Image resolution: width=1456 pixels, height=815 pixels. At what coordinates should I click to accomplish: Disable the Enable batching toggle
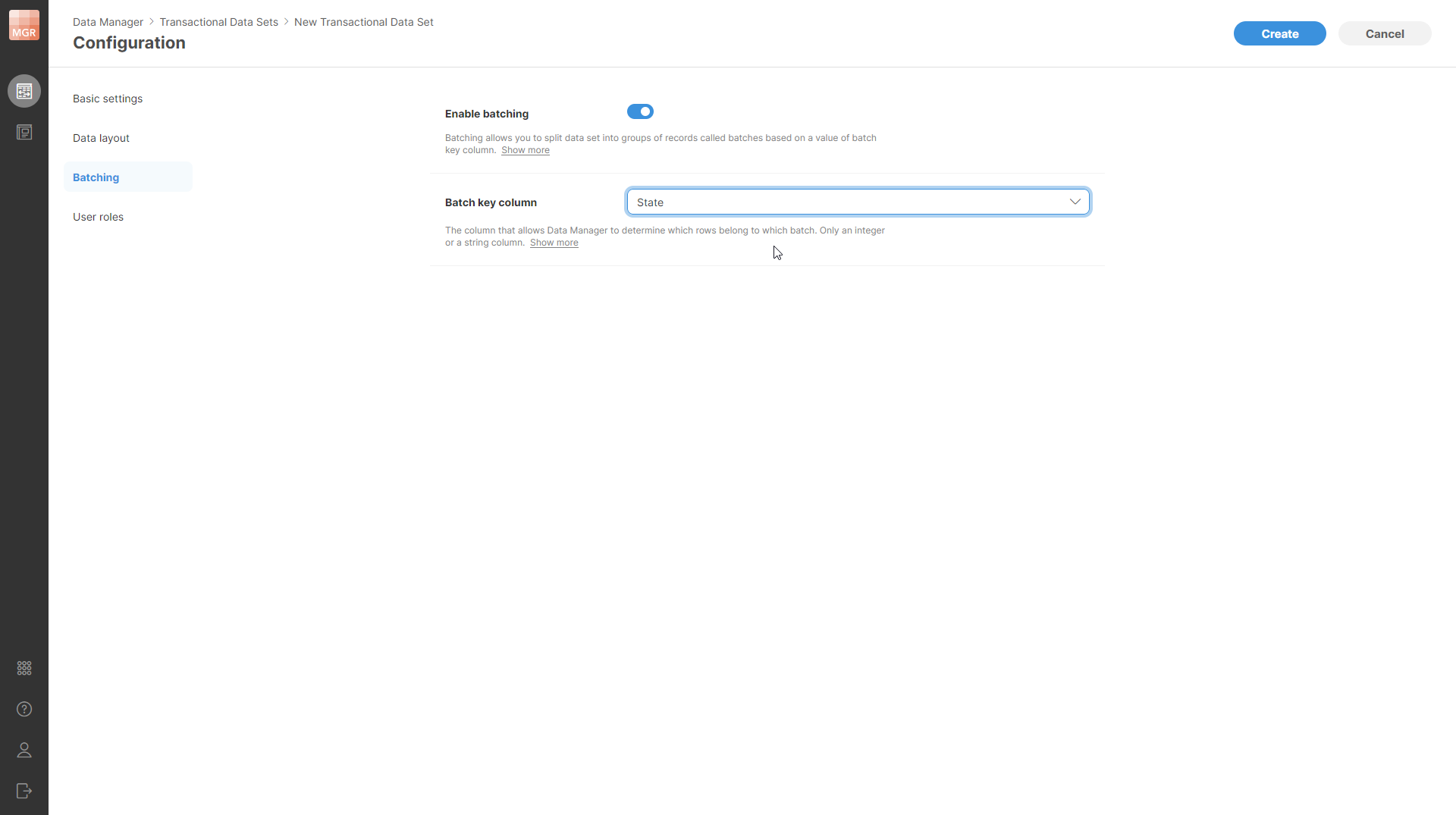[639, 111]
